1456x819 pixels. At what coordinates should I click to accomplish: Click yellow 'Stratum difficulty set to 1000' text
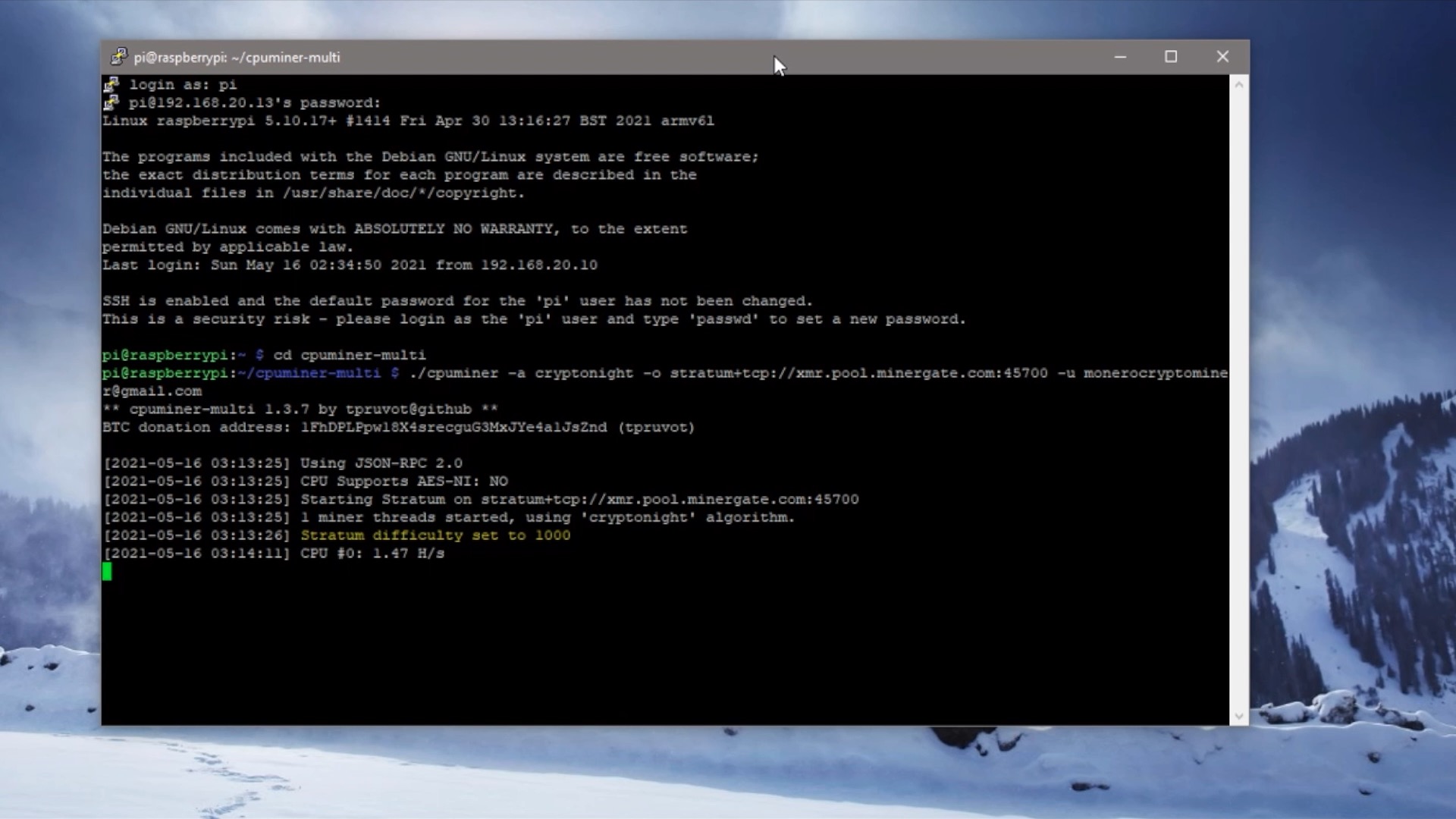coord(435,535)
